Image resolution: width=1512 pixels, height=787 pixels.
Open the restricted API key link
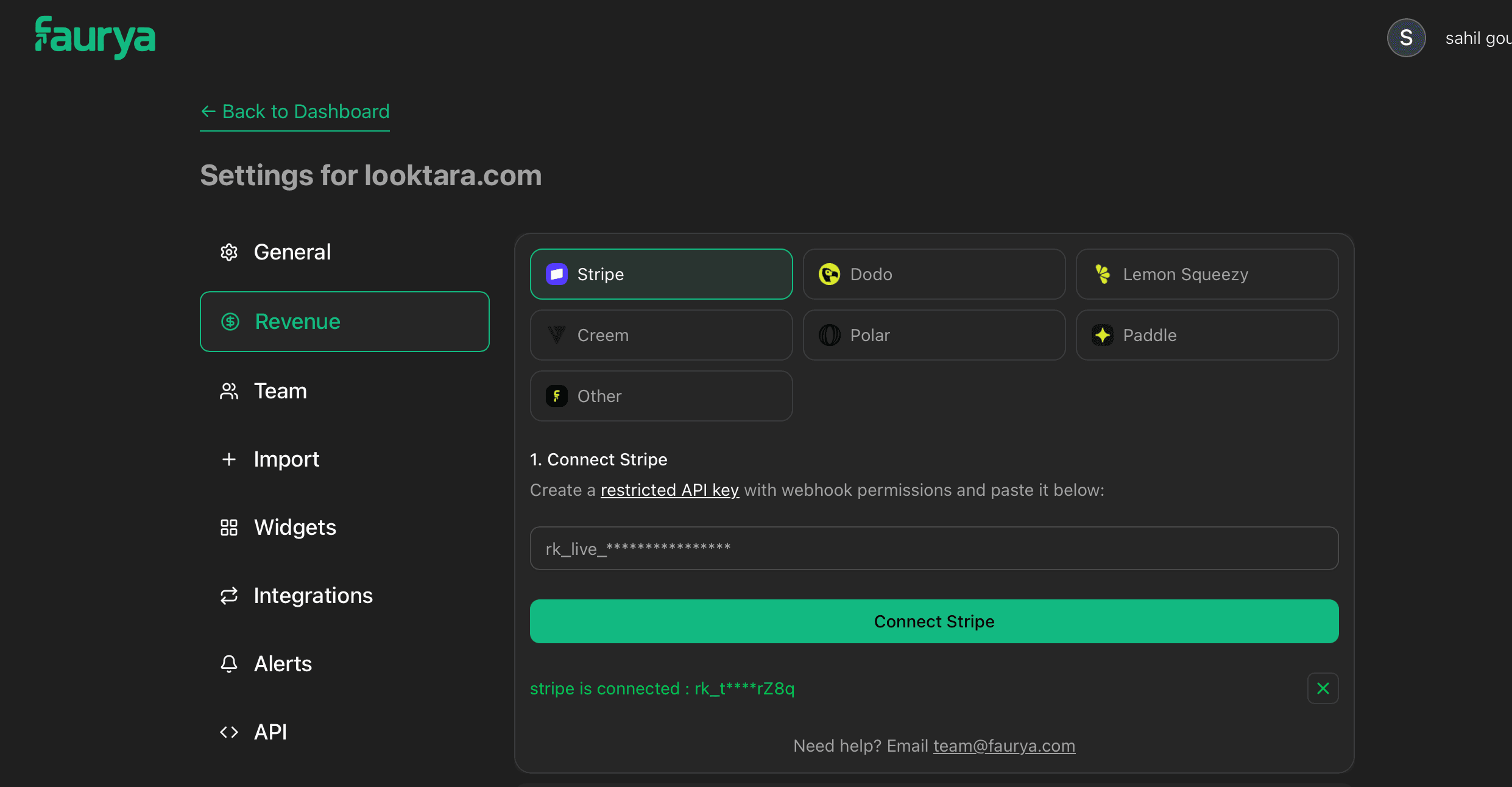(x=670, y=490)
